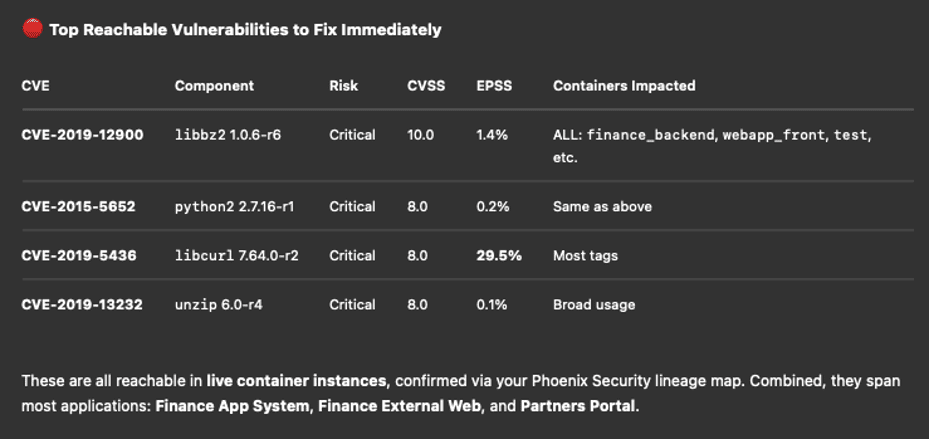Click the red circle icon beside heading

click(32, 29)
